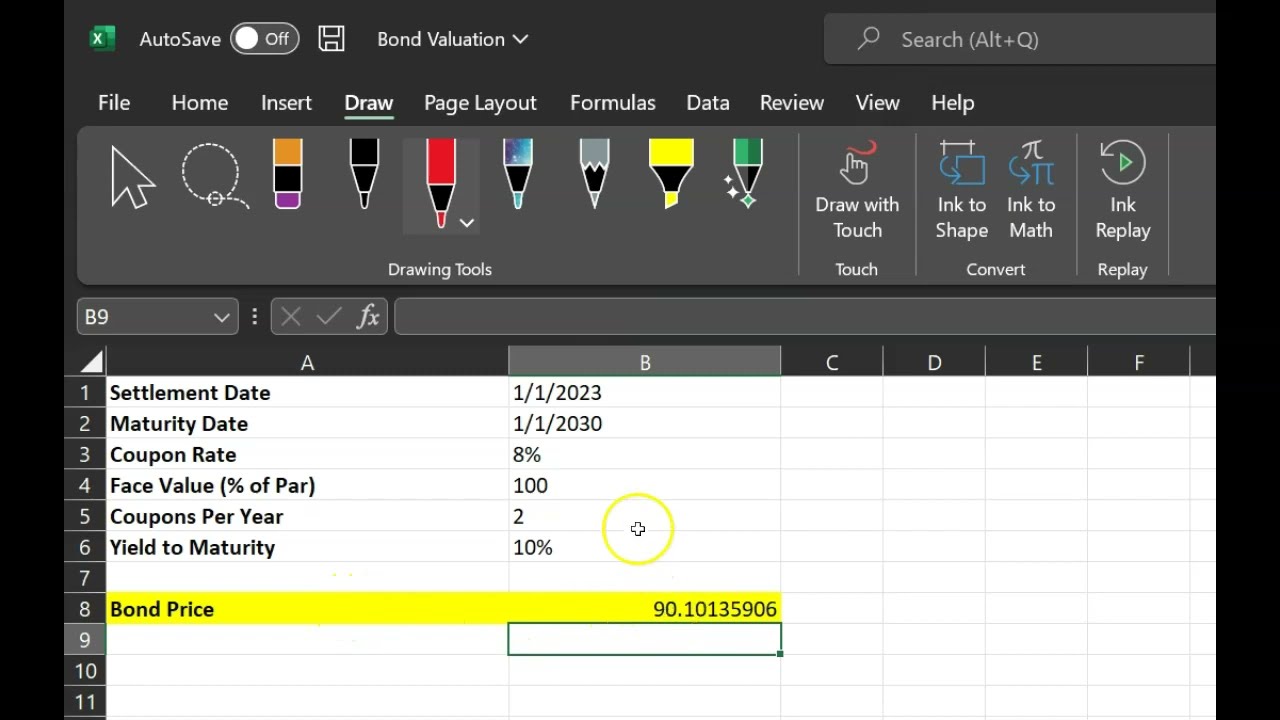Viewport: 1280px width, 720px height.
Task: Choose the yellow highlighter tool
Action: pyautogui.click(x=671, y=174)
